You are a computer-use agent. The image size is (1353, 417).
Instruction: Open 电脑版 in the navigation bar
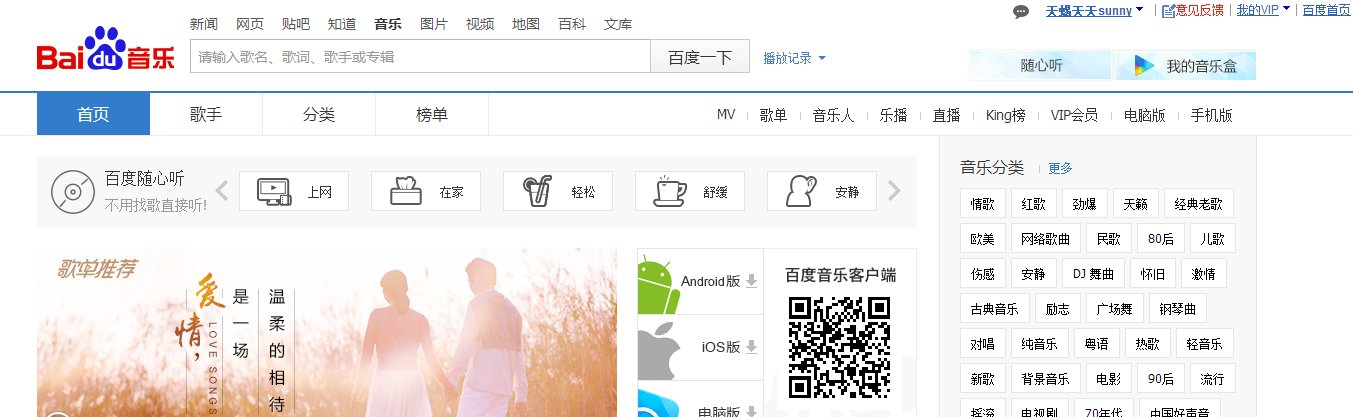1144,115
